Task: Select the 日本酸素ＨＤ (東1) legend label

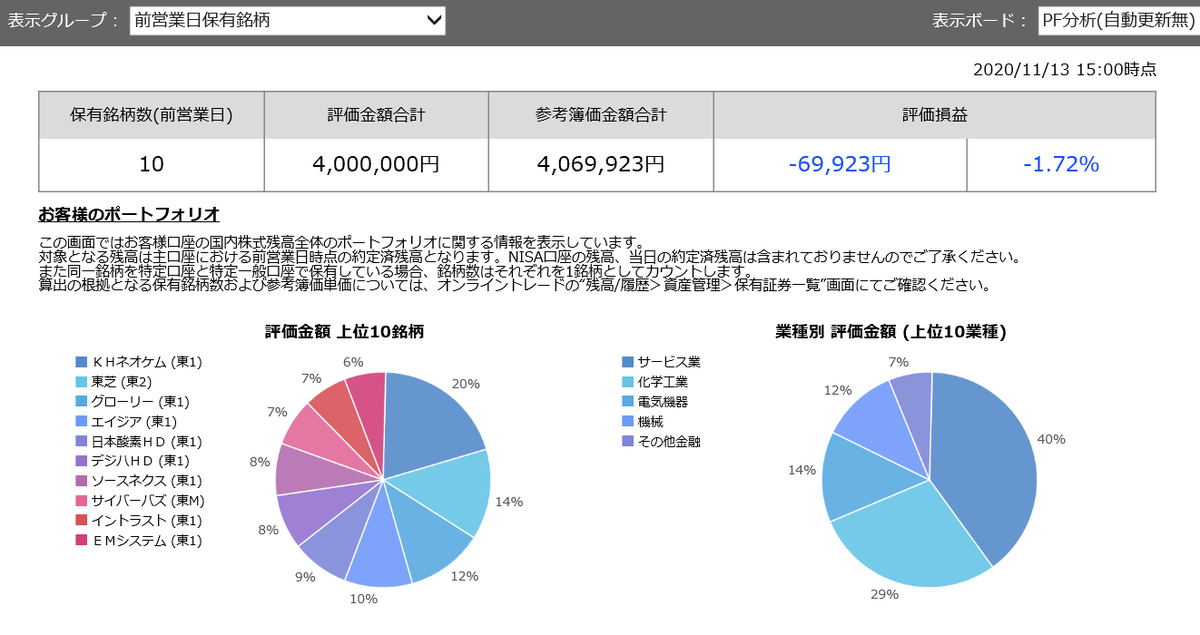Action: (147, 441)
